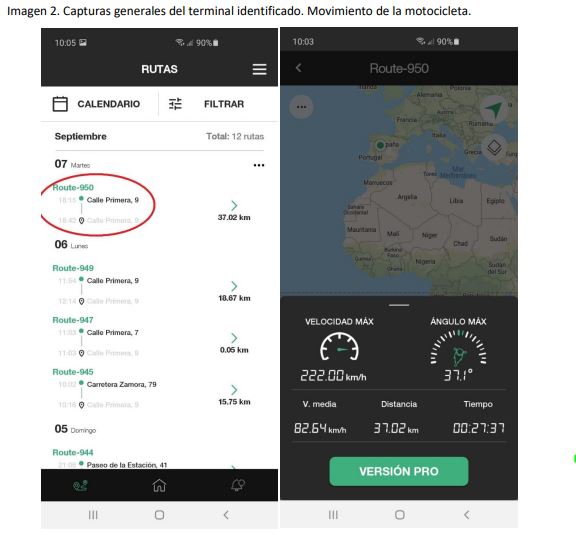Open the home icon in bottom bar
The height and width of the screenshot is (535, 576).
click(159, 485)
